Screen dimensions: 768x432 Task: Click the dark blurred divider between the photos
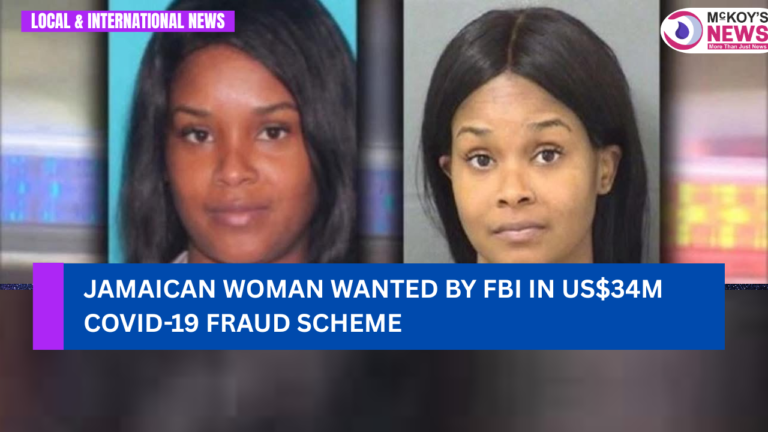380,131
